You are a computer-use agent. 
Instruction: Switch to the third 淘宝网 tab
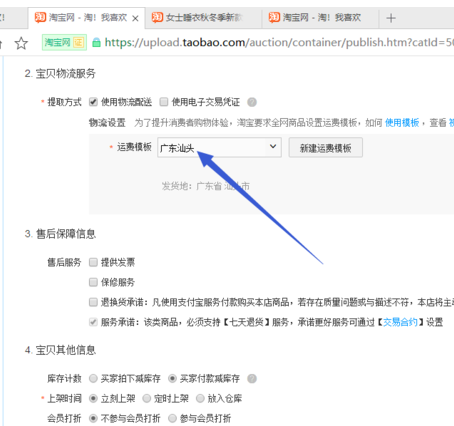click(320, 18)
